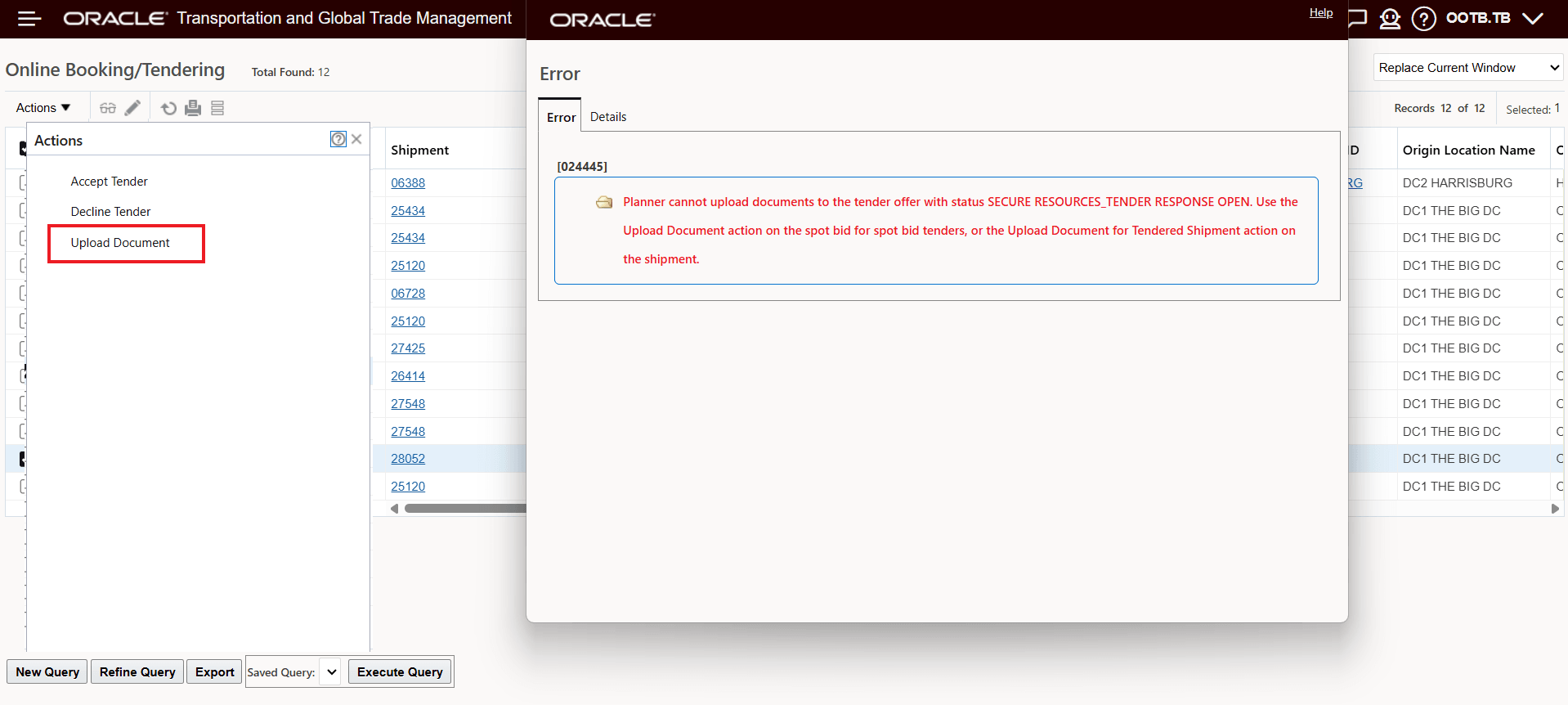Open shipment link 27425

point(408,348)
